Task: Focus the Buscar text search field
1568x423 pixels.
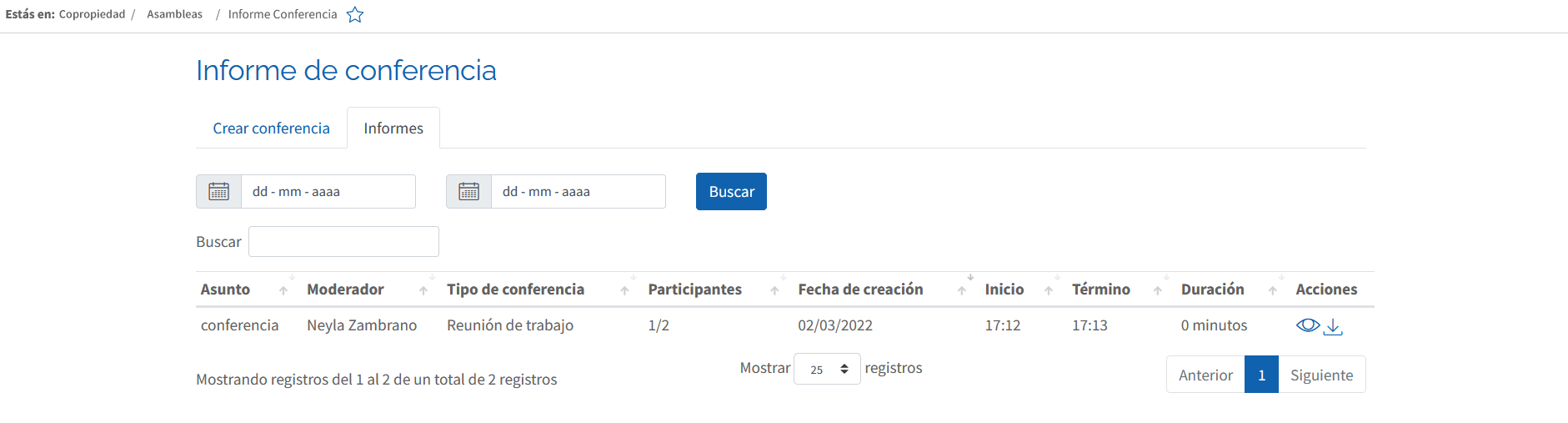Action: point(343,242)
